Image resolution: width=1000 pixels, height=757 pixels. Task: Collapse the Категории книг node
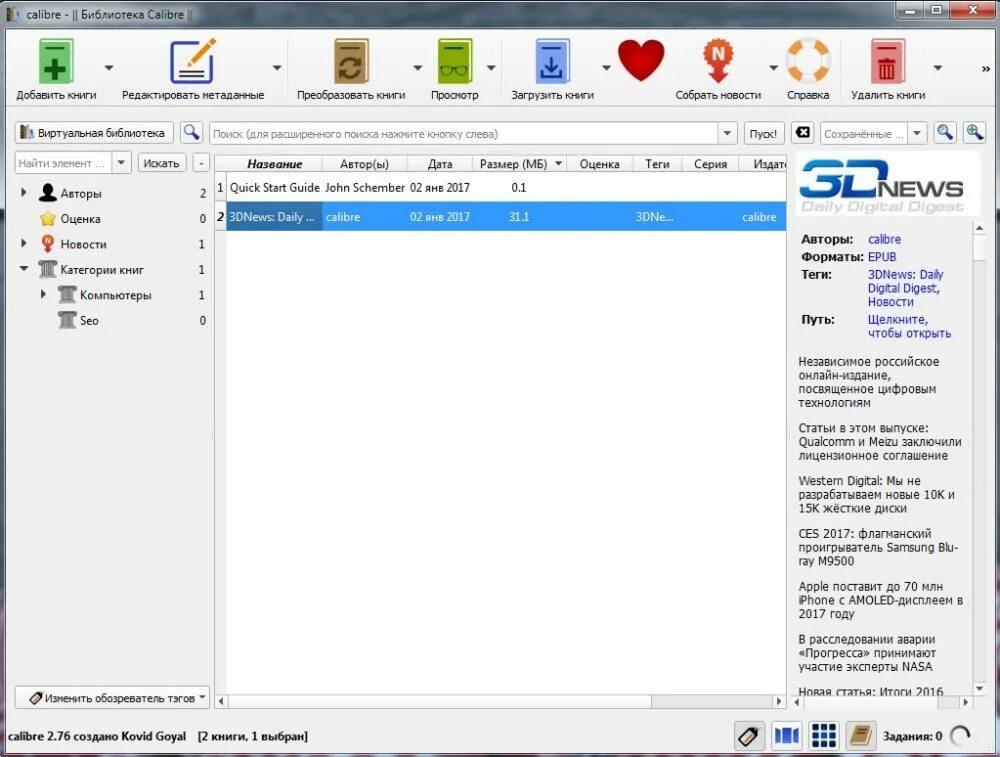click(x=24, y=269)
